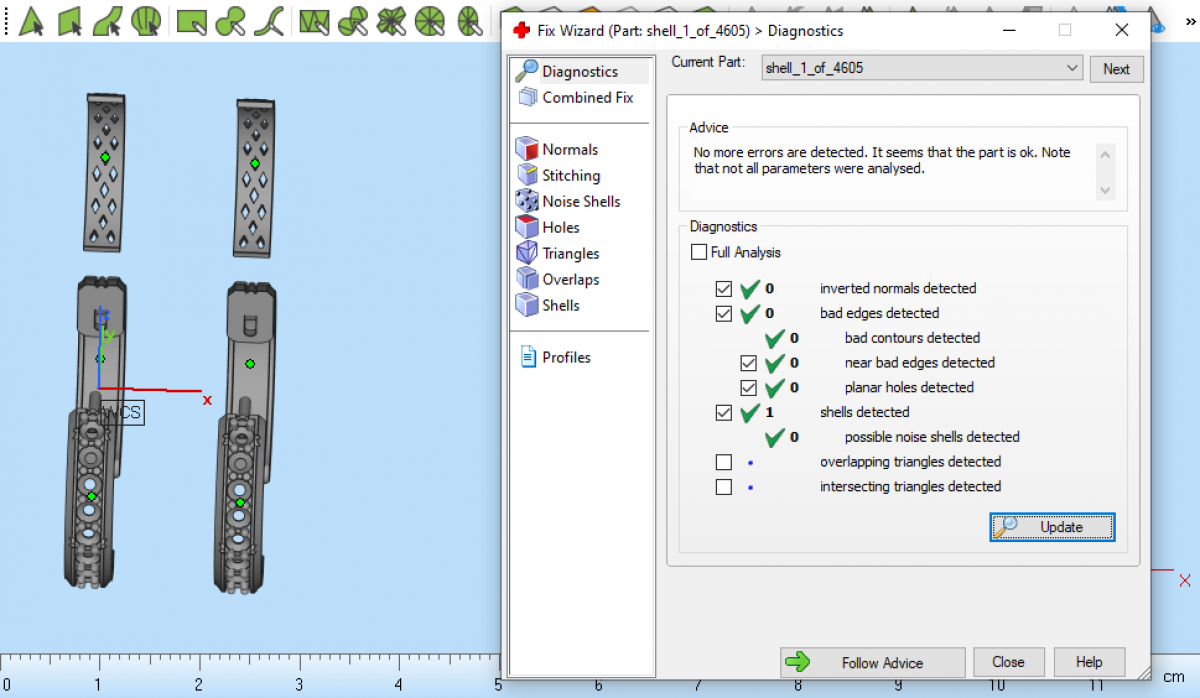The image size is (1200, 698).
Task: Switch to the Combined Fix page
Action: coord(587,97)
